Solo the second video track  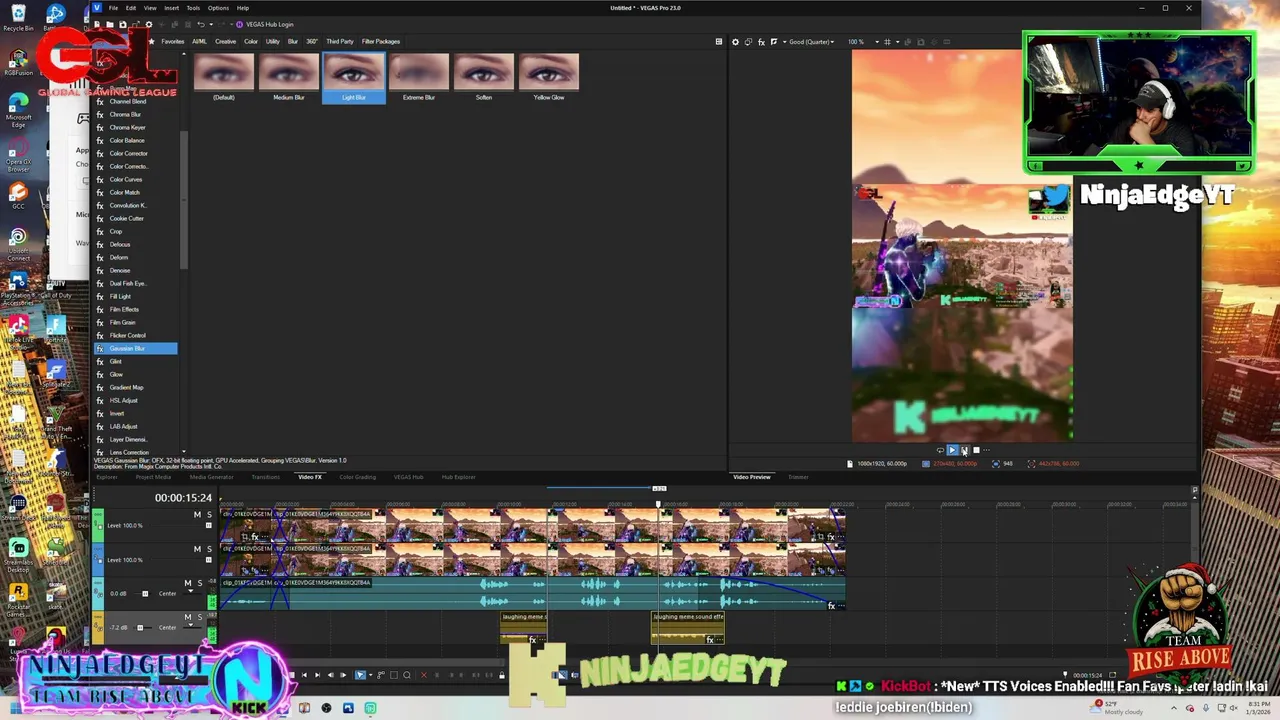click(209, 549)
